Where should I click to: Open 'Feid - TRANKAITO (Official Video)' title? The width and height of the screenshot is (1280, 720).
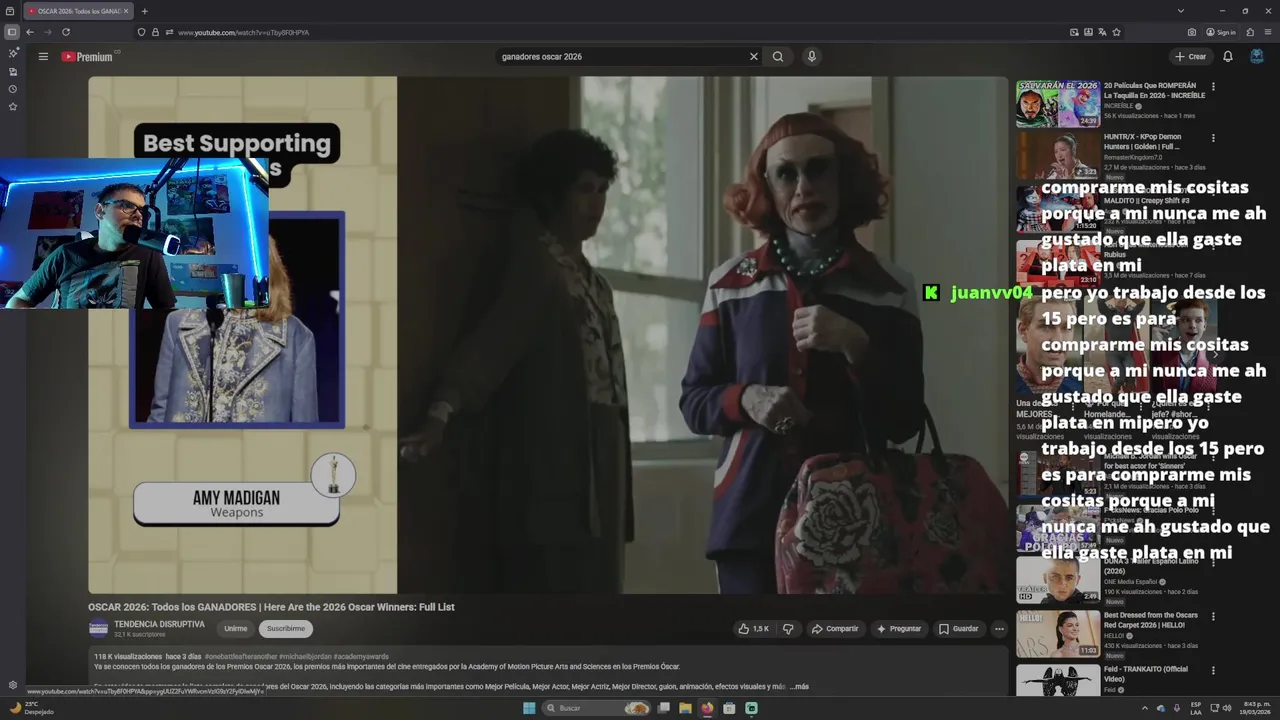(x=1146, y=674)
